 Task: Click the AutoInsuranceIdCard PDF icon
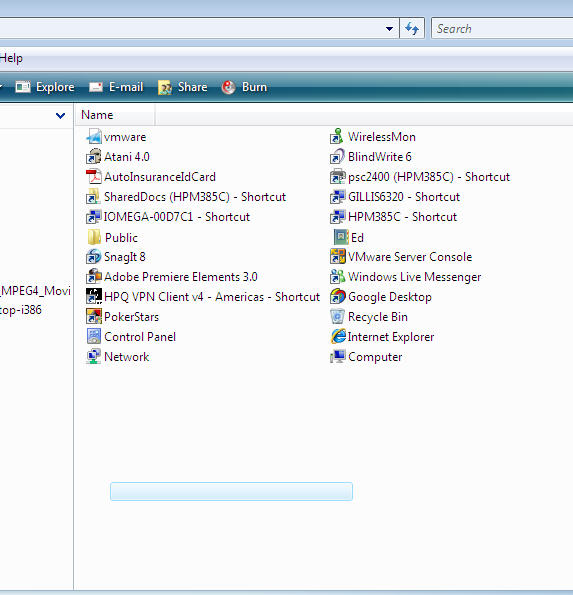[94, 176]
